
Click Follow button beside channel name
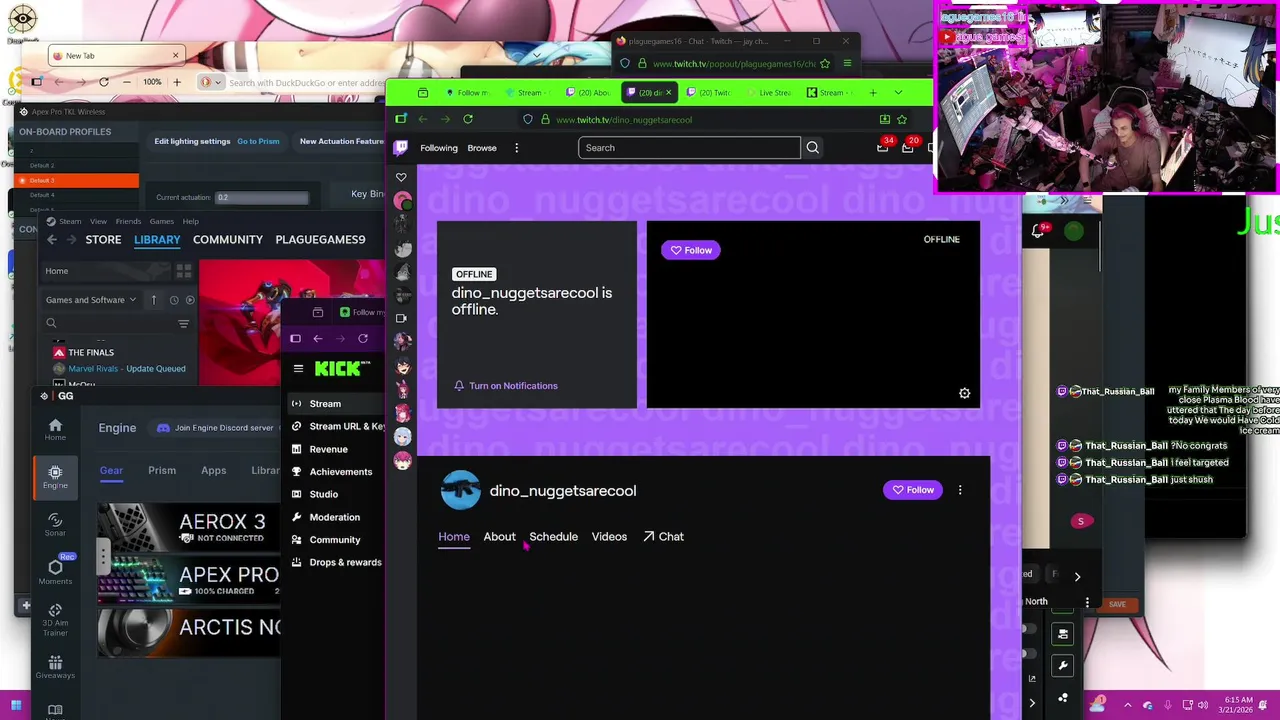[x=912, y=490]
